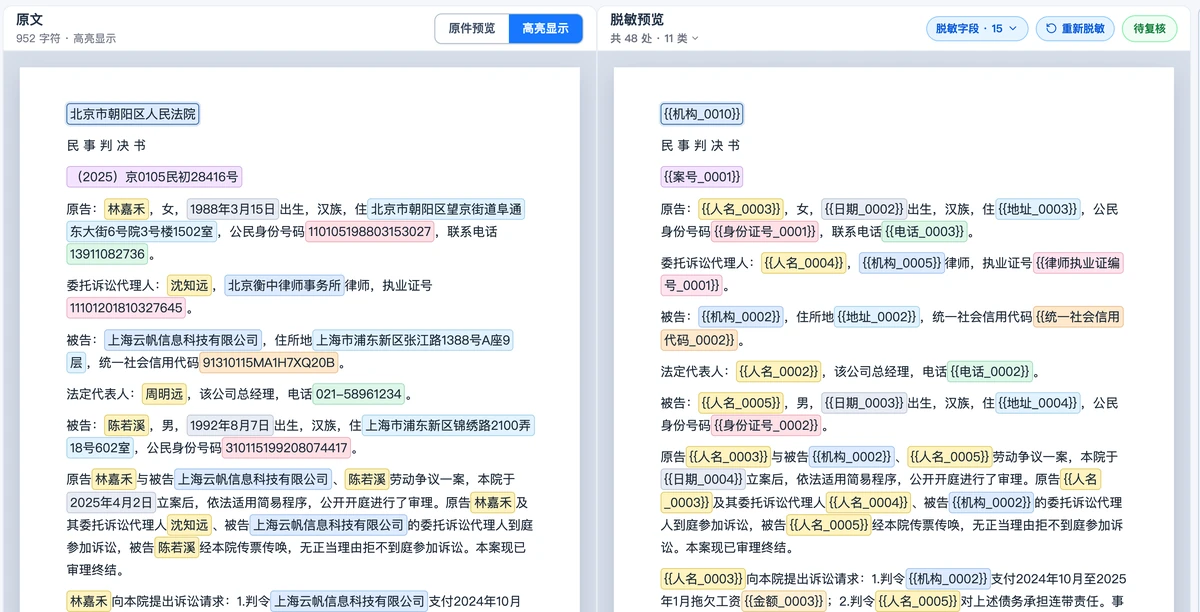The image size is (1200, 612).
Task: Click the 民事判决书 heading in 原文 pane
Action: pos(104,146)
